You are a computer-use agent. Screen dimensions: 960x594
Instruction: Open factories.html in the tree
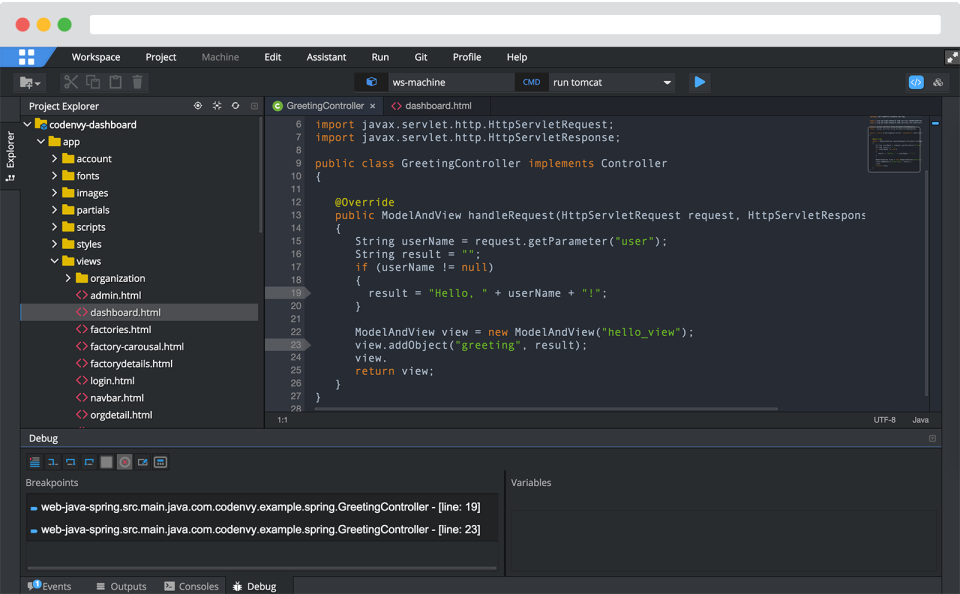click(120, 329)
